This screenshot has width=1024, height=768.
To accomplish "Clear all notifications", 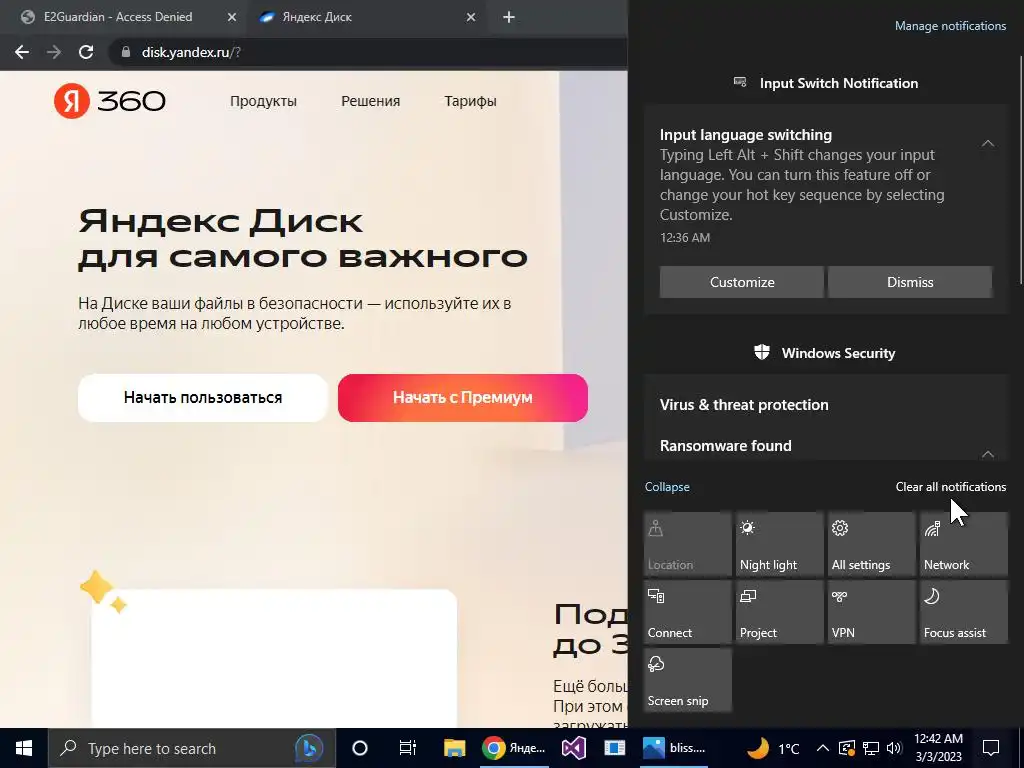I will 950,487.
